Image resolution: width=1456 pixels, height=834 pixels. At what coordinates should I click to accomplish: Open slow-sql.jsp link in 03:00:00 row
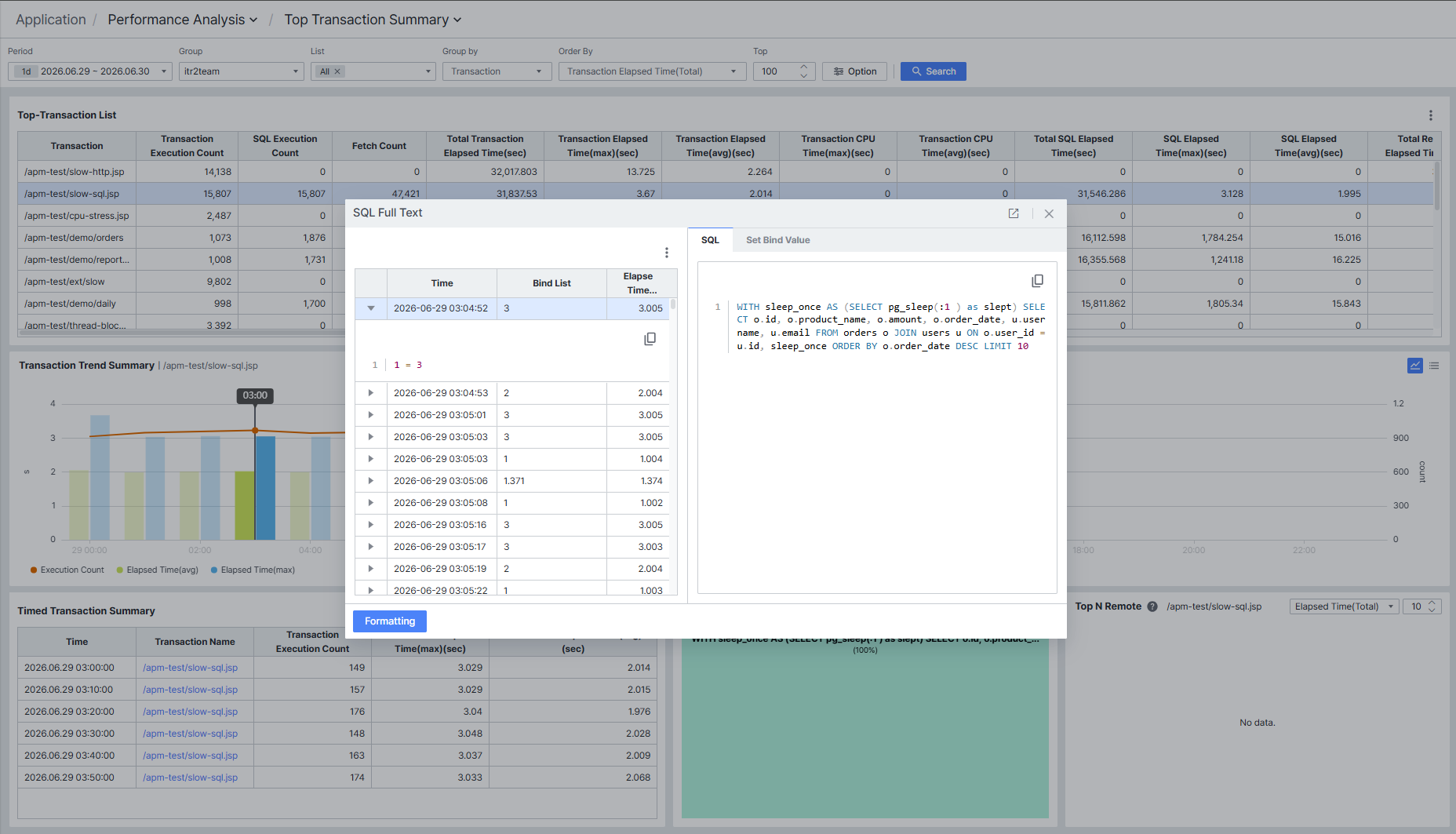click(190, 668)
